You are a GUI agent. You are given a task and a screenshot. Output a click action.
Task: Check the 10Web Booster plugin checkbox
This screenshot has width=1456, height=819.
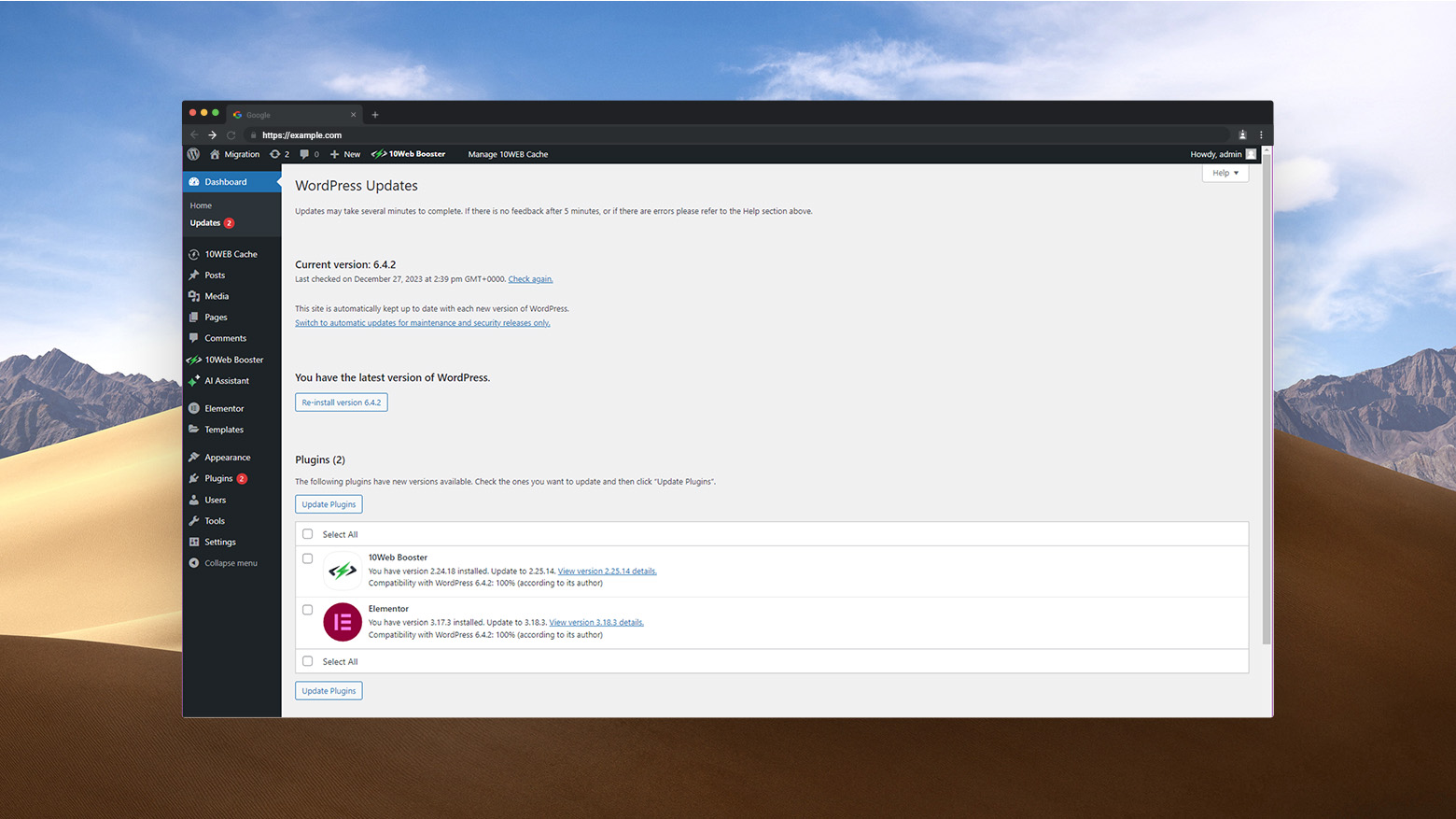click(307, 558)
